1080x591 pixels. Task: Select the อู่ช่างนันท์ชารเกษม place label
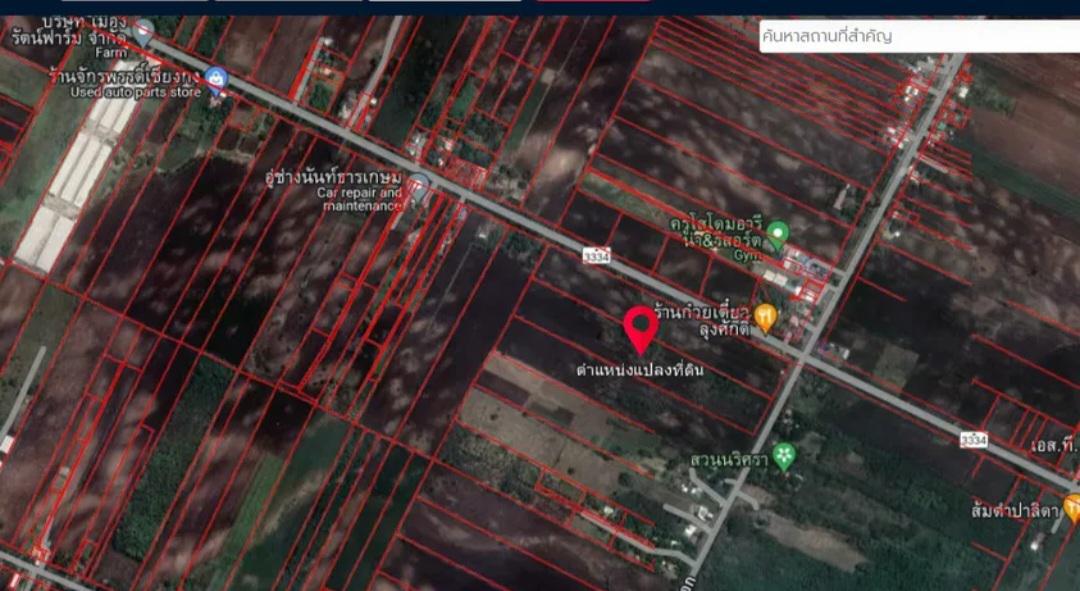[333, 178]
